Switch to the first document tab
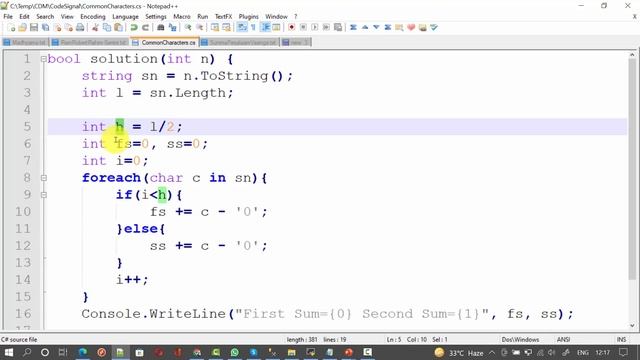 (x=25, y=42)
